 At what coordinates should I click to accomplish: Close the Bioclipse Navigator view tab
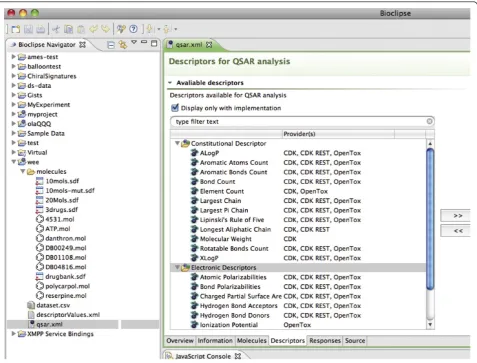point(82,45)
